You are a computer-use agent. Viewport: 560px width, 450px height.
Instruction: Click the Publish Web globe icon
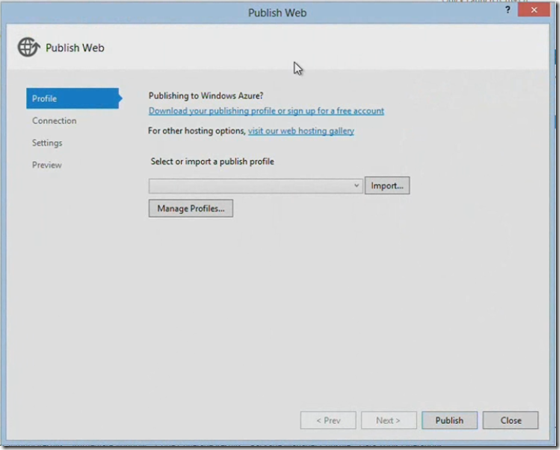(x=29, y=47)
